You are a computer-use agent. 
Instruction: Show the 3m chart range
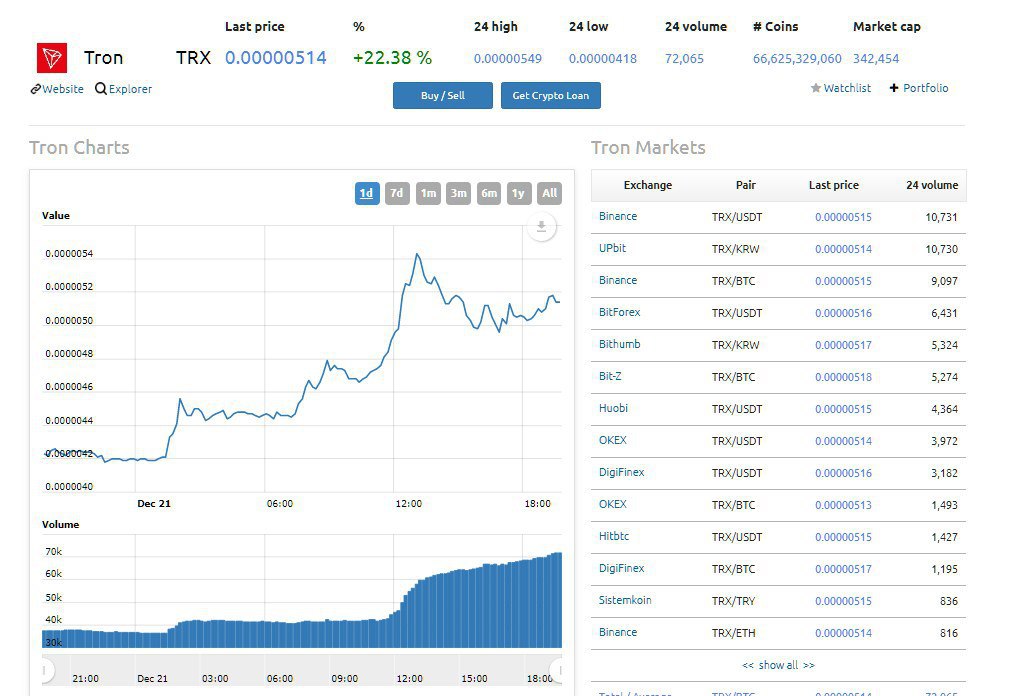[458, 193]
